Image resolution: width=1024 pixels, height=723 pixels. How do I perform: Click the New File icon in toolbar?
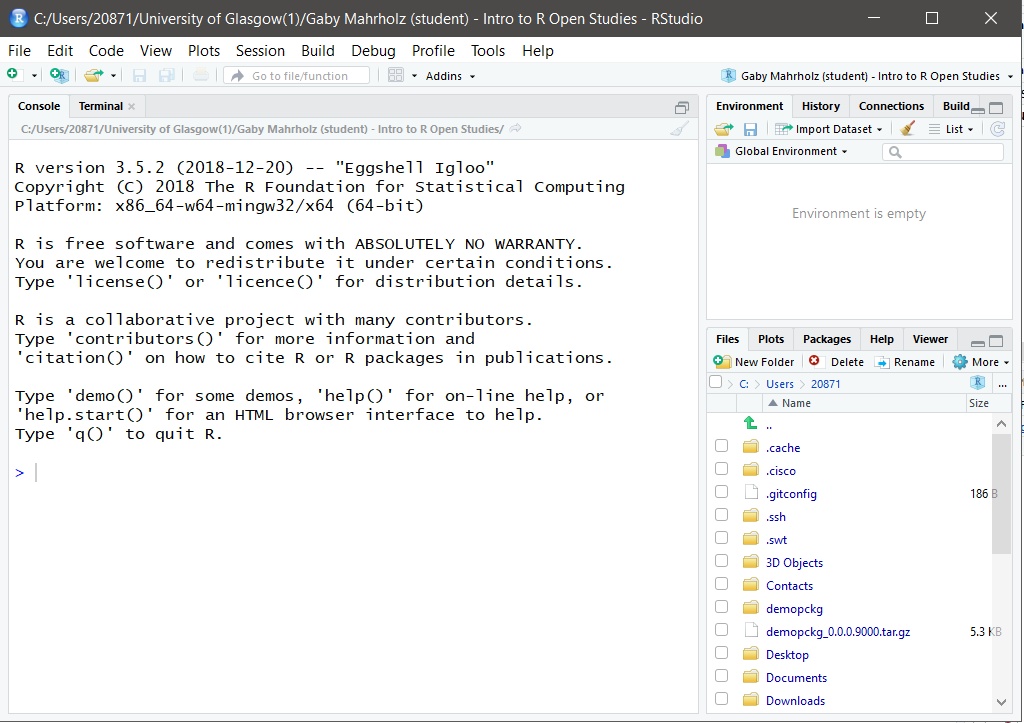[12, 74]
